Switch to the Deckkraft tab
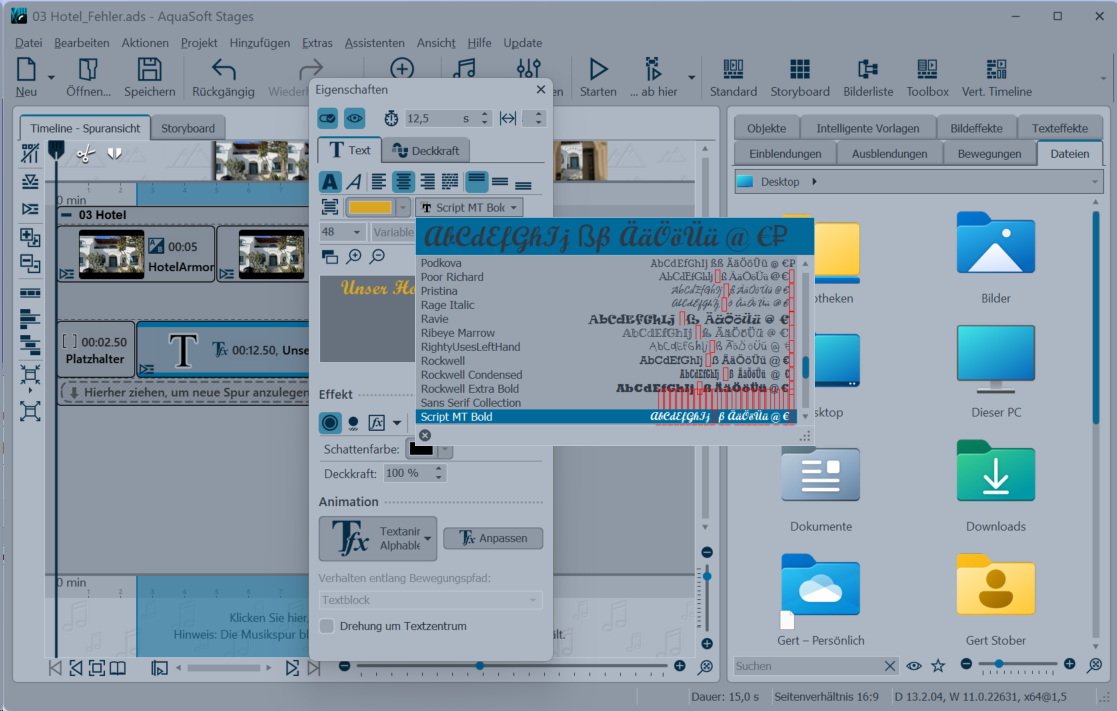This screenshot has height=711, width=1117. pyautogui.click(x=426, y=150)
